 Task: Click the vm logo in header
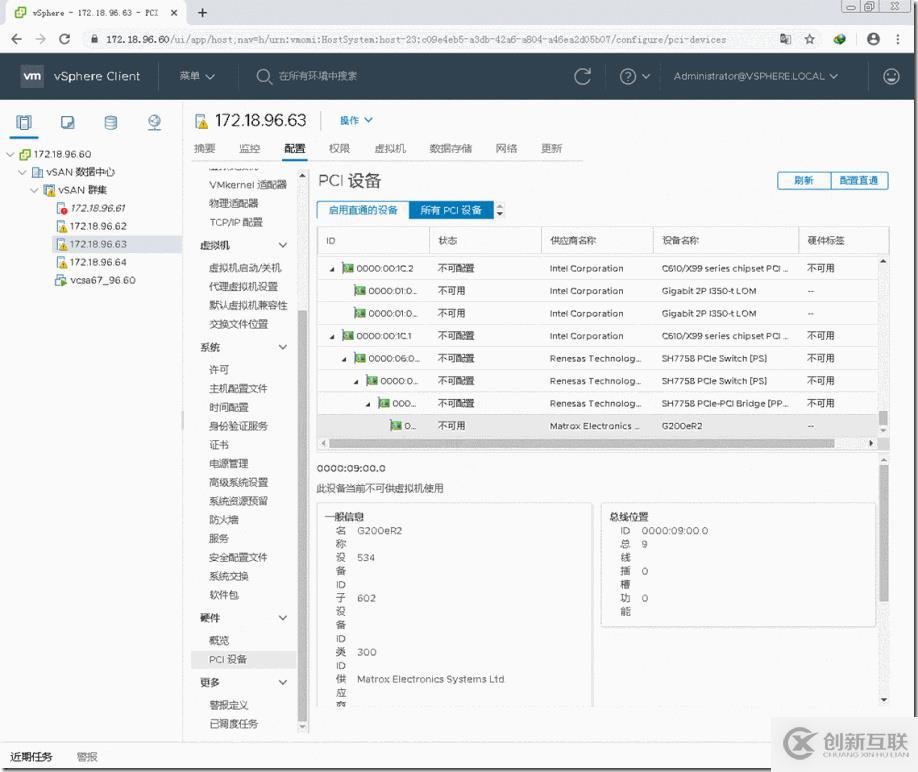point(32,76)
